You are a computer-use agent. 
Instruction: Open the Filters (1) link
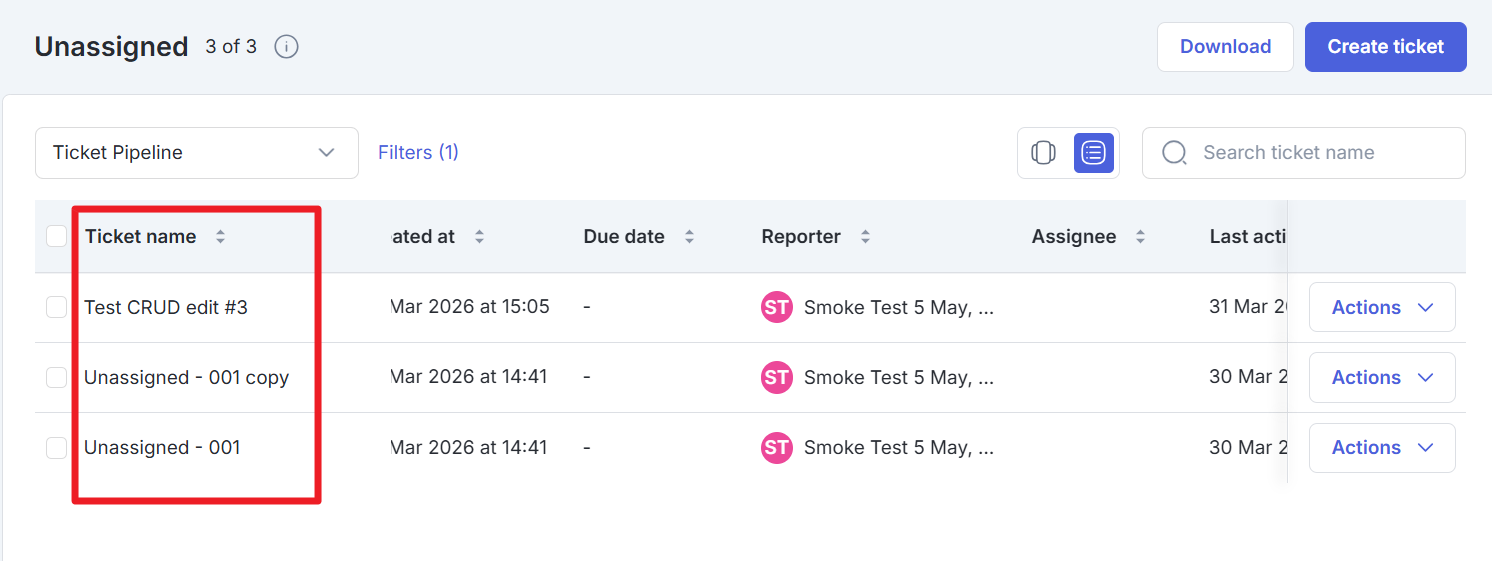coord(418,153)
